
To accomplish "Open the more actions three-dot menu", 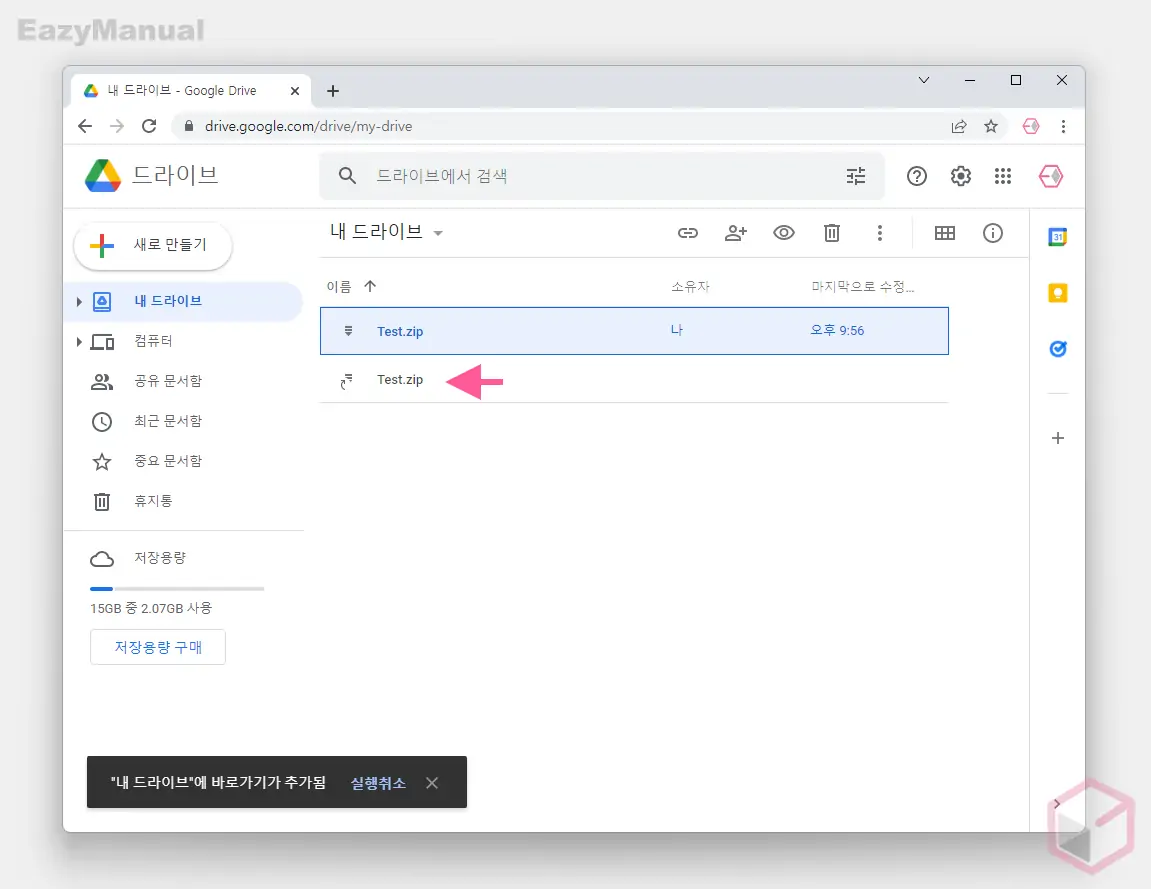I will (x=880, y=233).
